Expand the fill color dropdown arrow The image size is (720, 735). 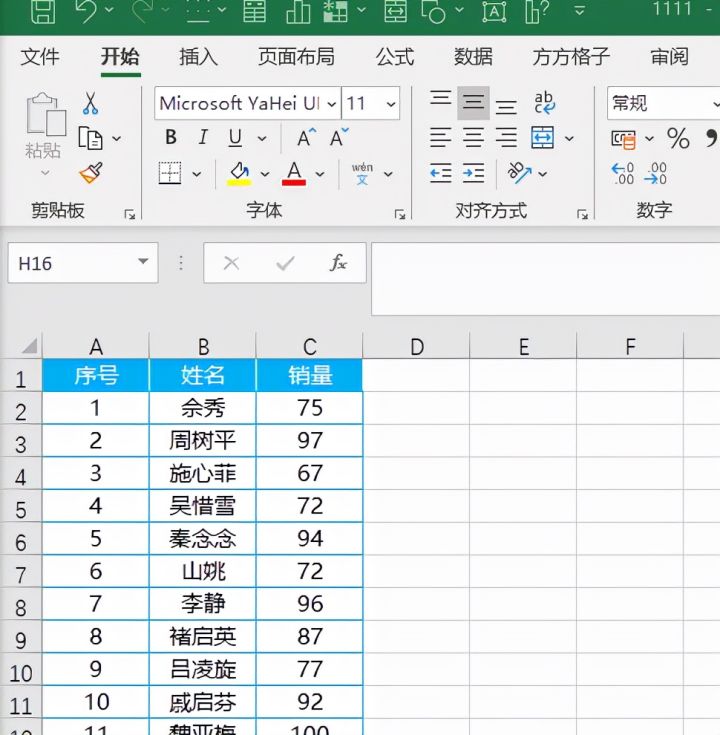click(x=265, y=174)
